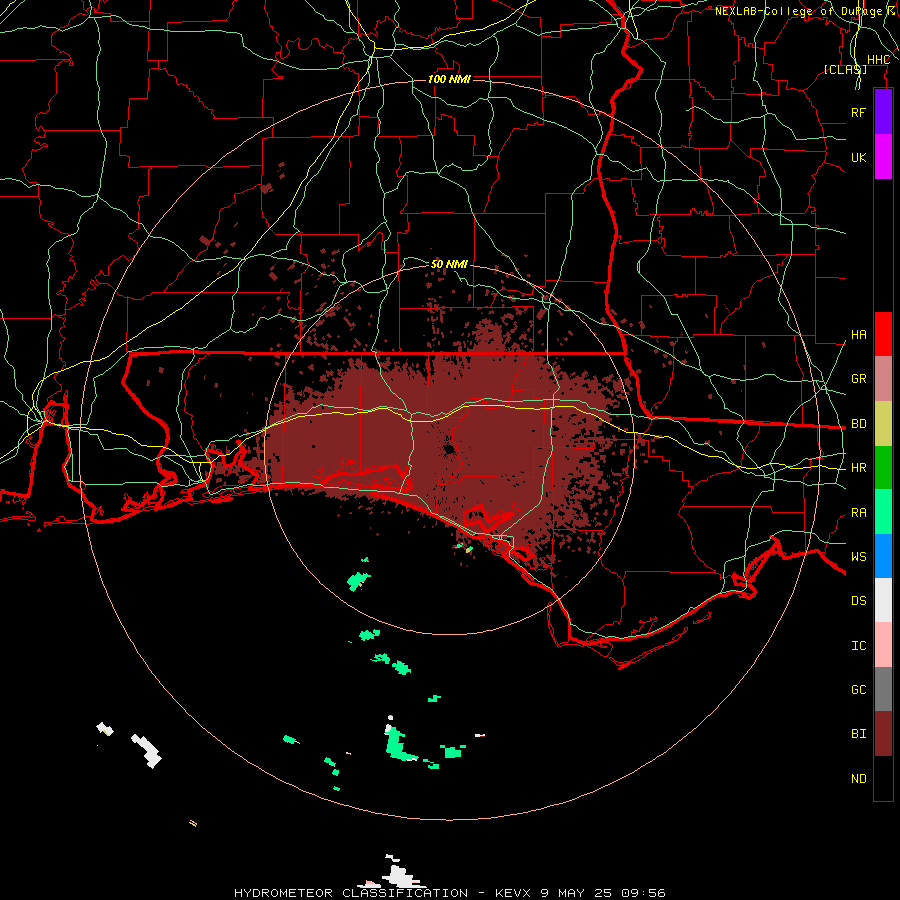The image size is (900, 900).
Task: Pick the dark green HR legend swatch
Action: click(883, 467)
